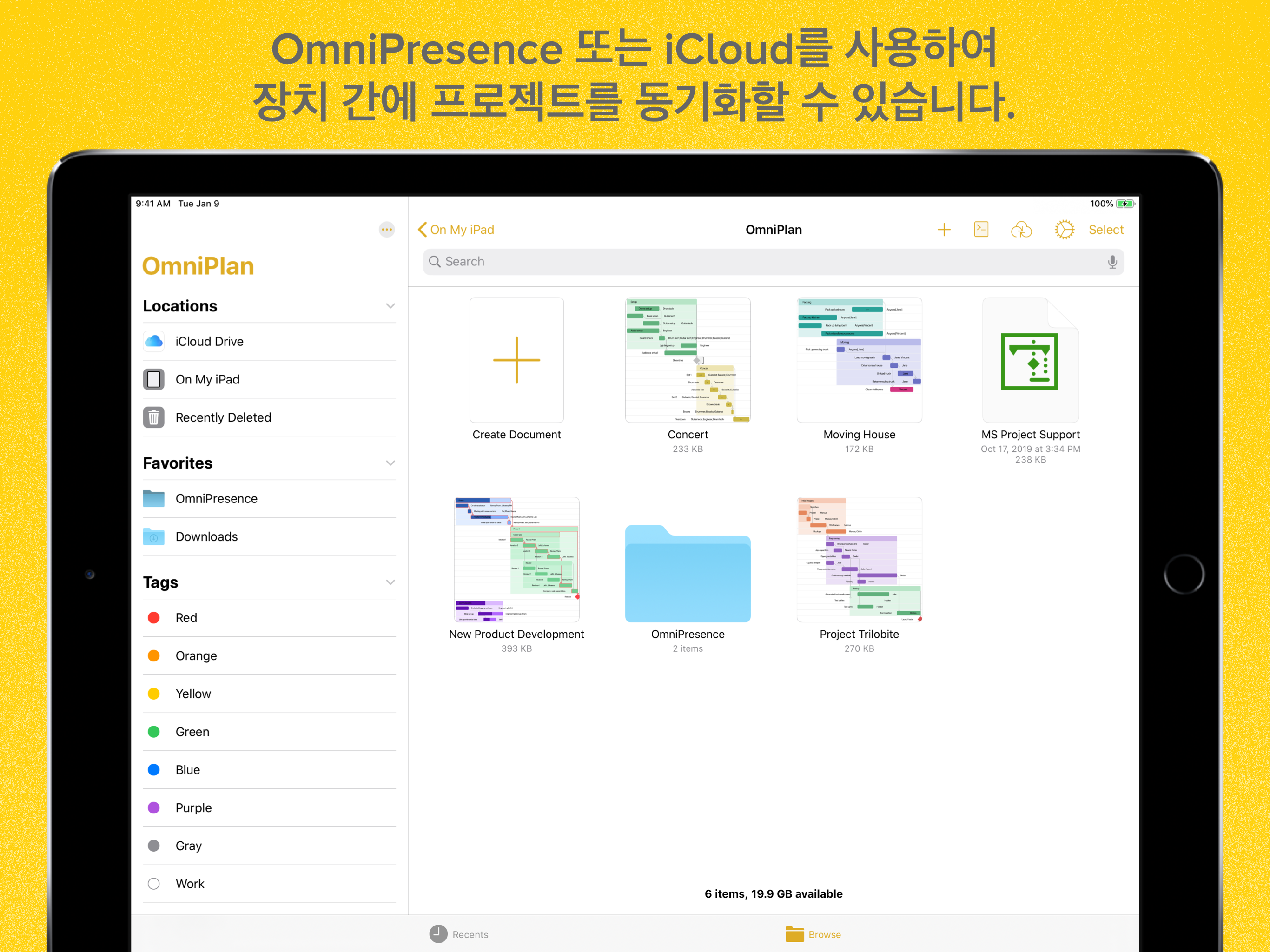Click the Search field
The height and width of the screenshot is (952, 1270).
point(769,262)
